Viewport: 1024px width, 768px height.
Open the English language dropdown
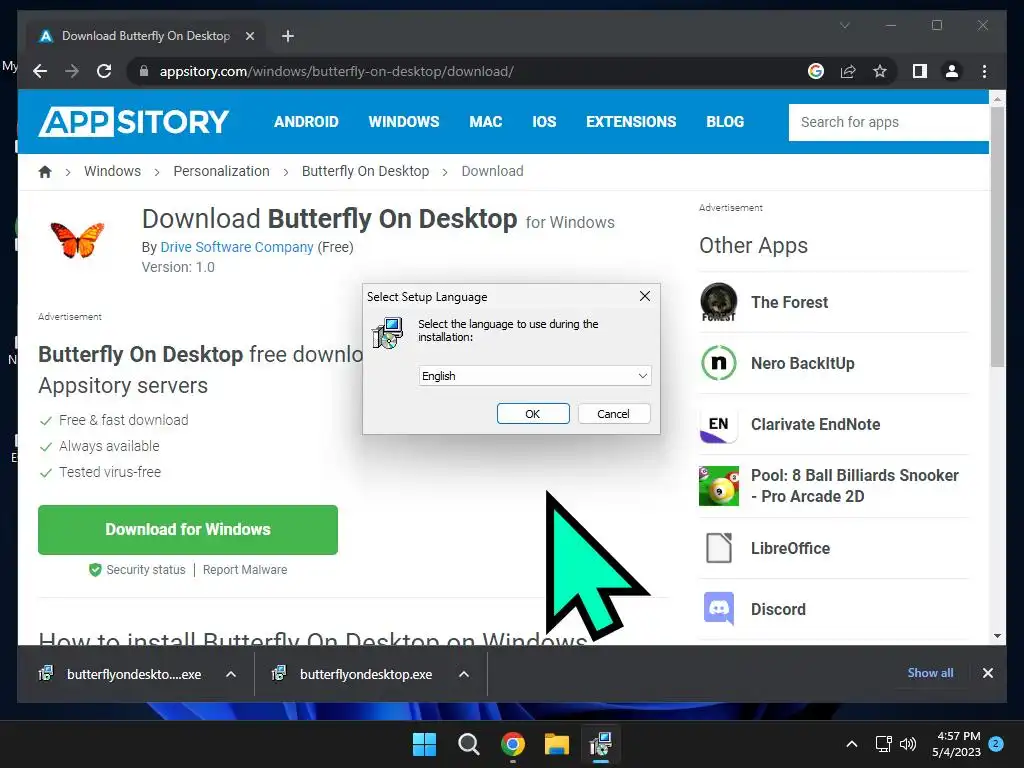coord(535,376)
